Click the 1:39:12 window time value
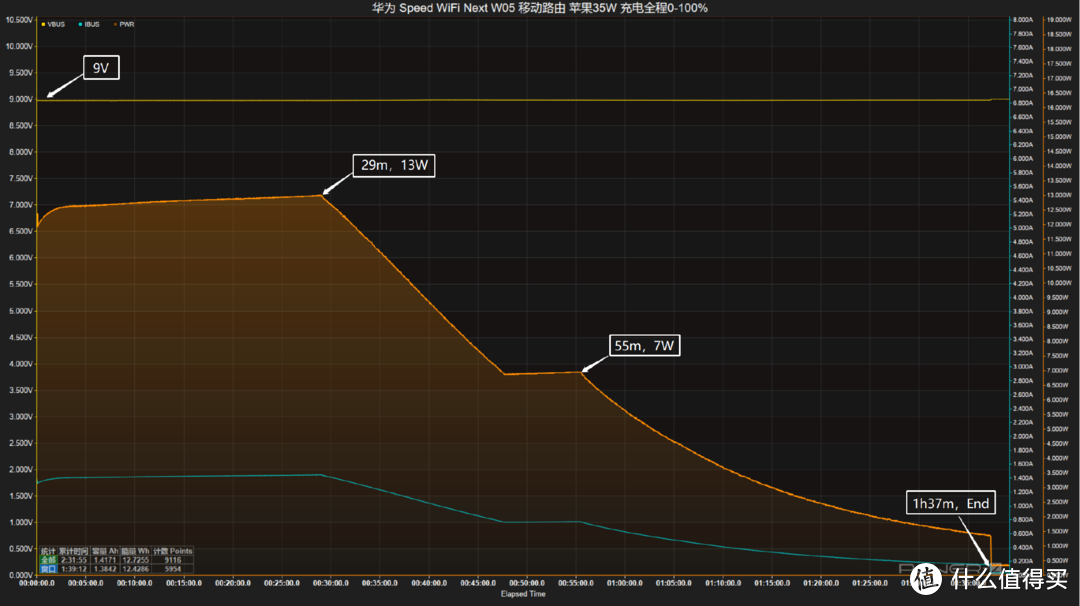The height and width of the screenshot is (606, 1080). [x=74, y=569]
